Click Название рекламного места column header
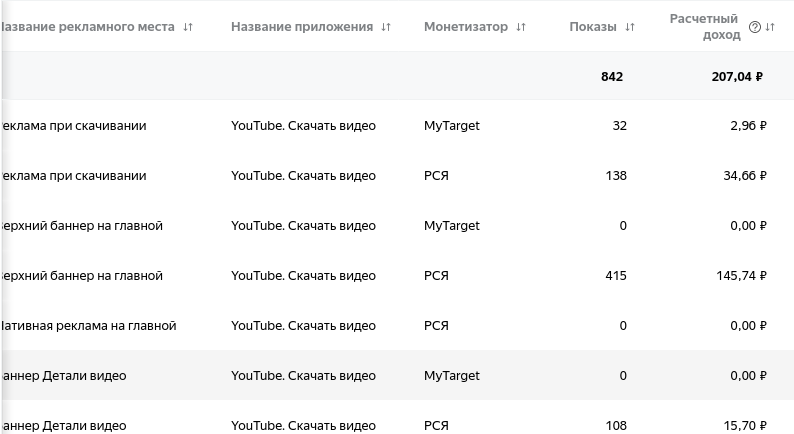Screen dimensions: 794x434 click(88, 27)
